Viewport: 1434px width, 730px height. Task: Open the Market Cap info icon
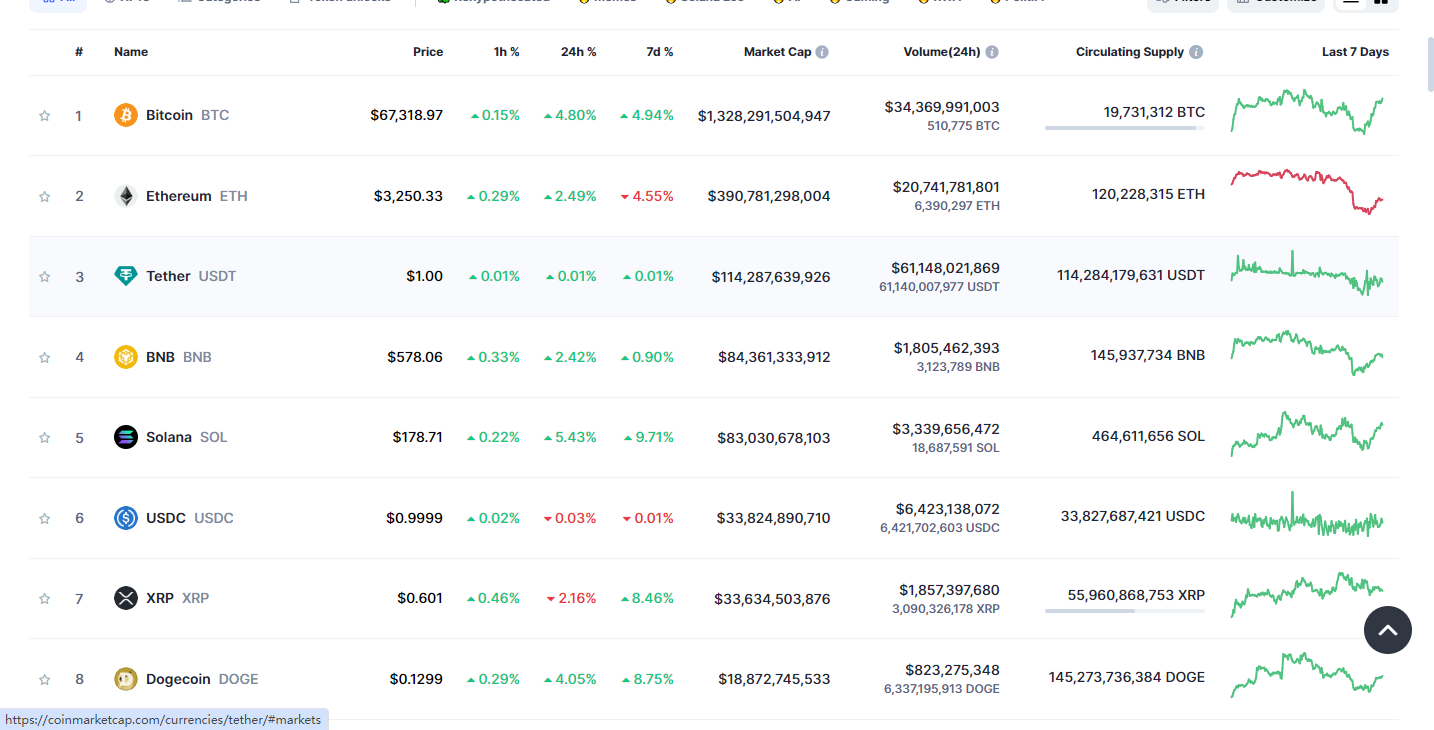pos(822,52)
